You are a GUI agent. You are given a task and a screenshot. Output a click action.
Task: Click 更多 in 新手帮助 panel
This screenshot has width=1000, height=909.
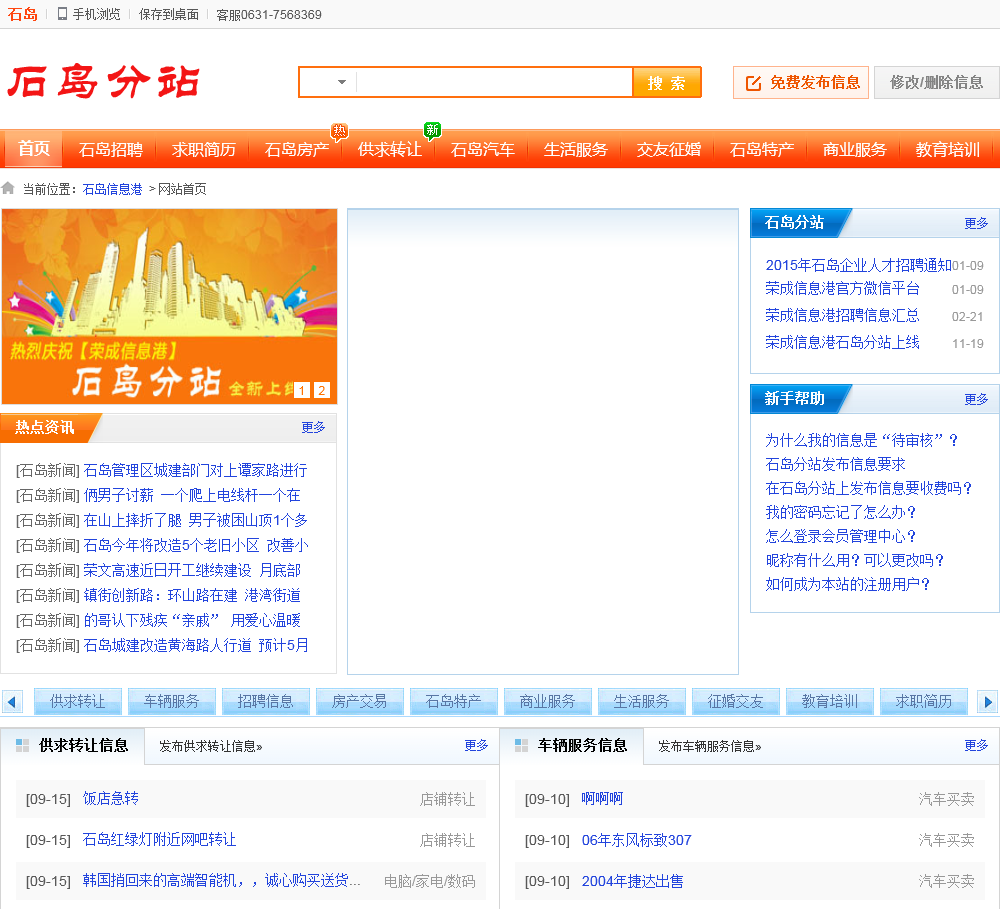point(976,399)
